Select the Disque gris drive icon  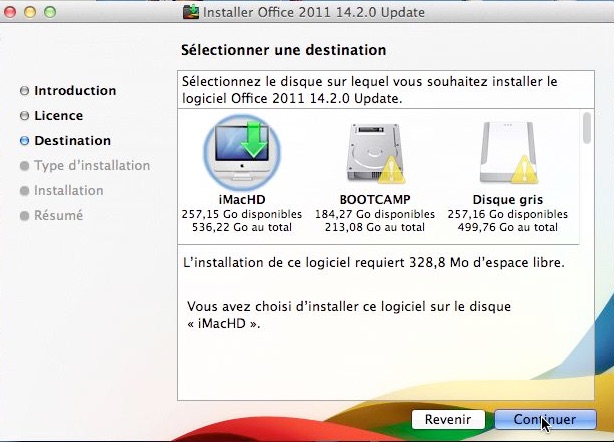click(x=508, y=153)
